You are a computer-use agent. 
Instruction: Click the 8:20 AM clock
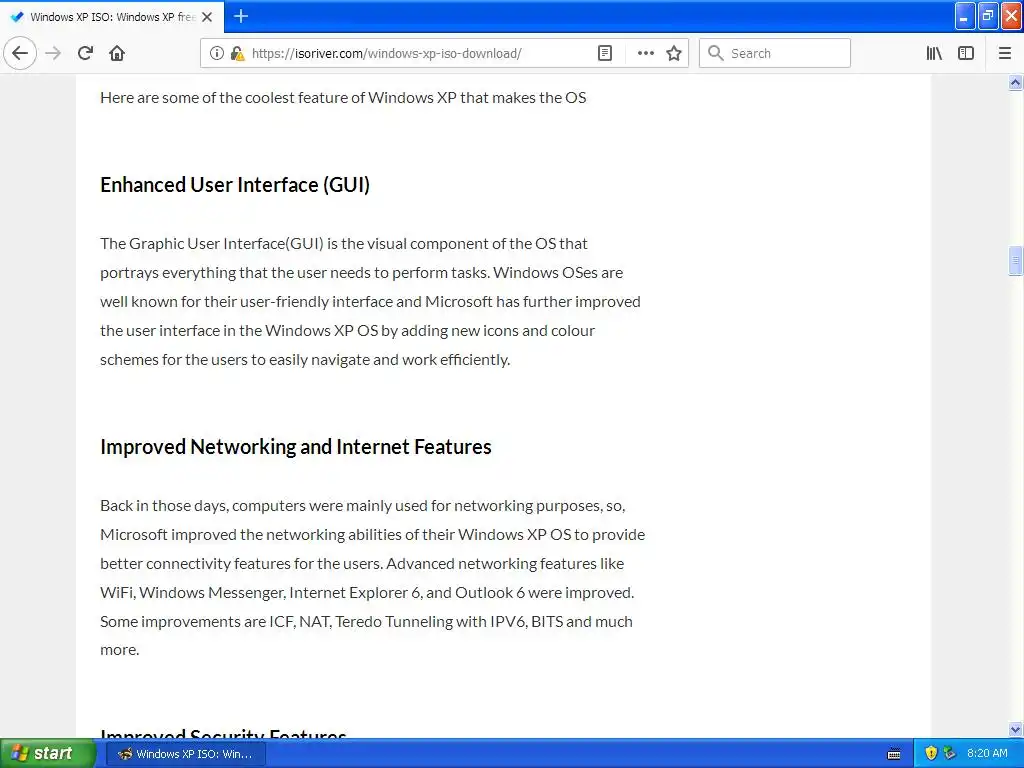pos(987,754)
